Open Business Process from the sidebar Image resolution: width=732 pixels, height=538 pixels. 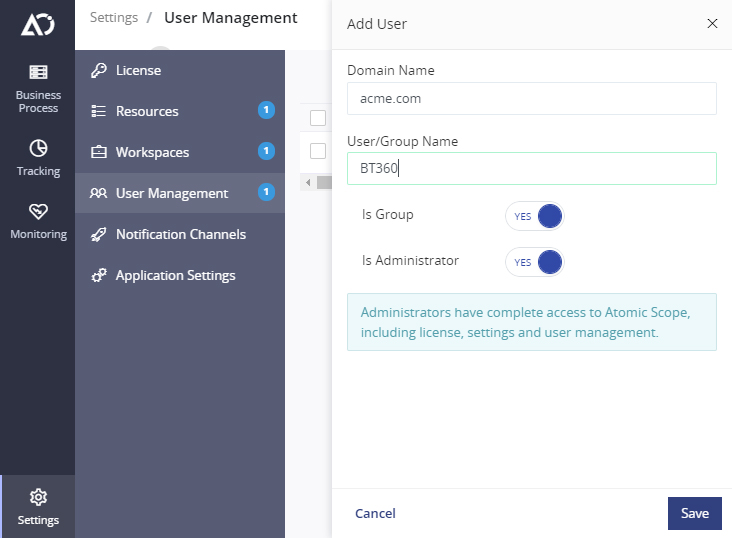pos(38,89)
